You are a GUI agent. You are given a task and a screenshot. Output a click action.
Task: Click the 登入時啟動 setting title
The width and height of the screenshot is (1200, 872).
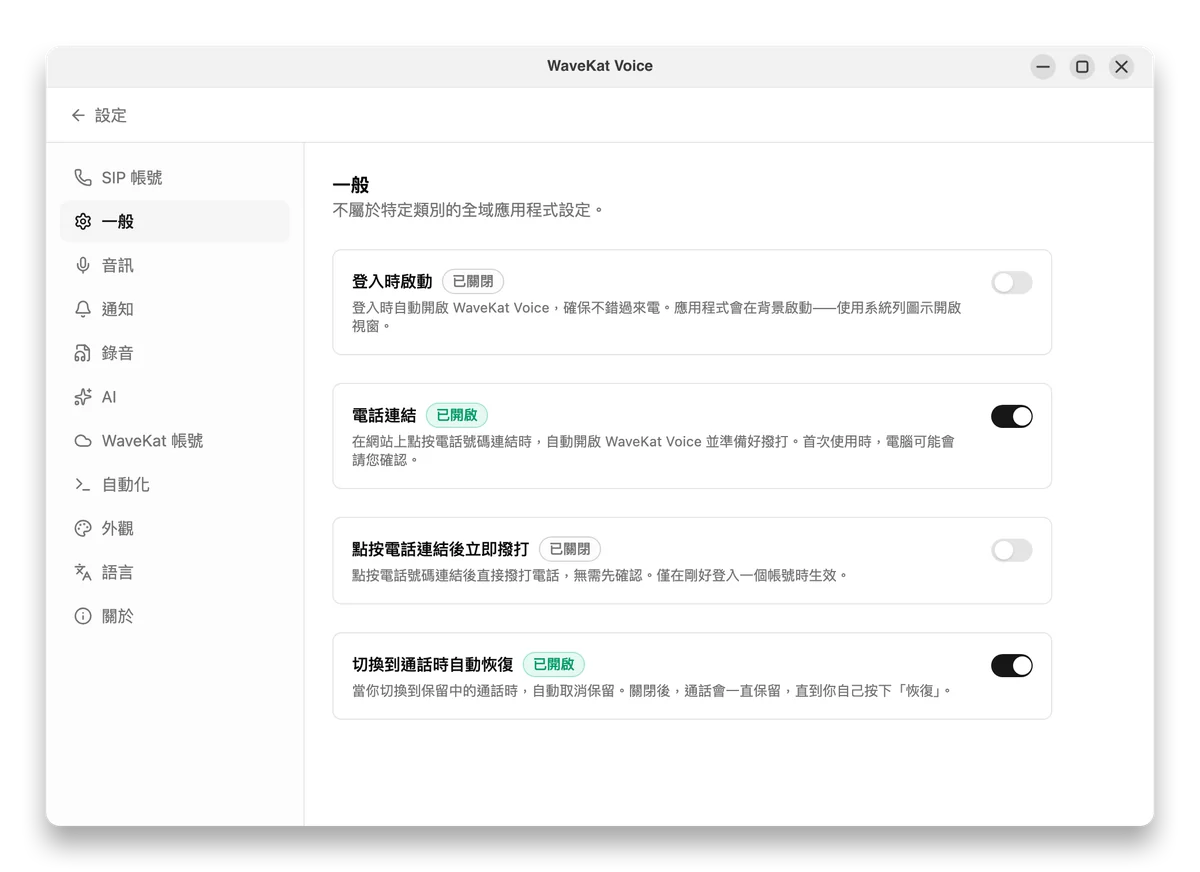coord(392,282)
